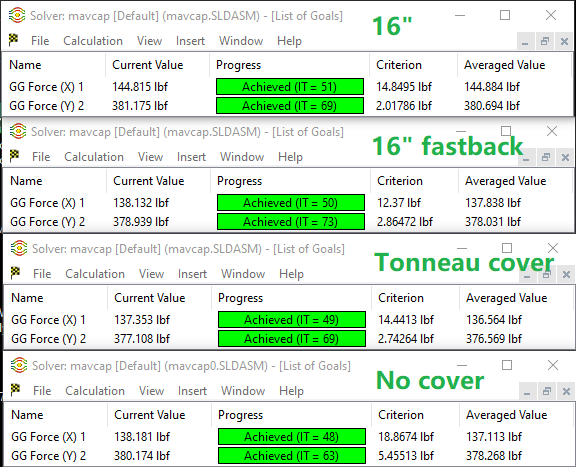Restore inner goals list in 16" window
Image resolution: width=576 pixels, height=467 pixels.
coord(545,41)
